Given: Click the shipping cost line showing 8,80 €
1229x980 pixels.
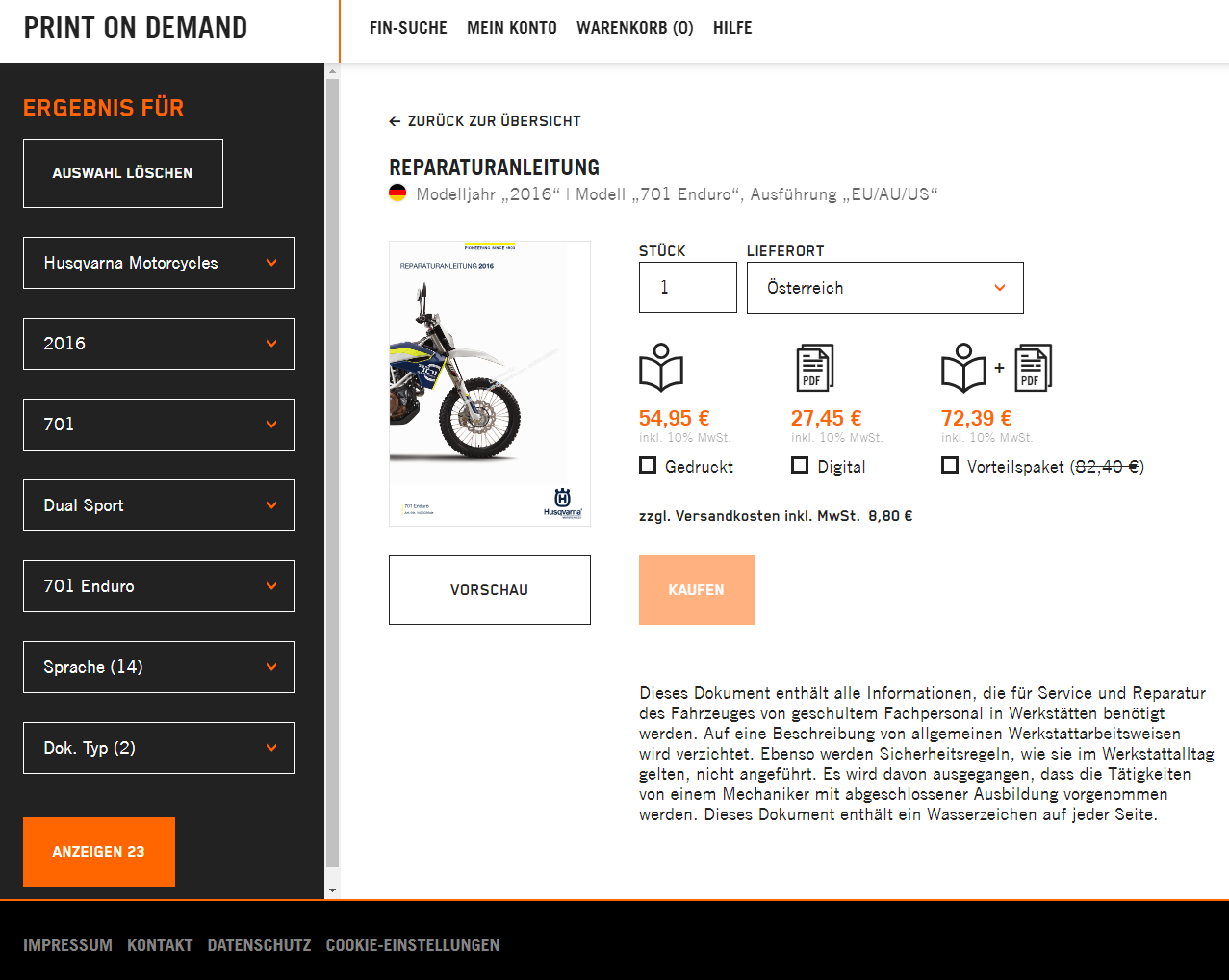Looking at the screenshot, I should (776, 516).
